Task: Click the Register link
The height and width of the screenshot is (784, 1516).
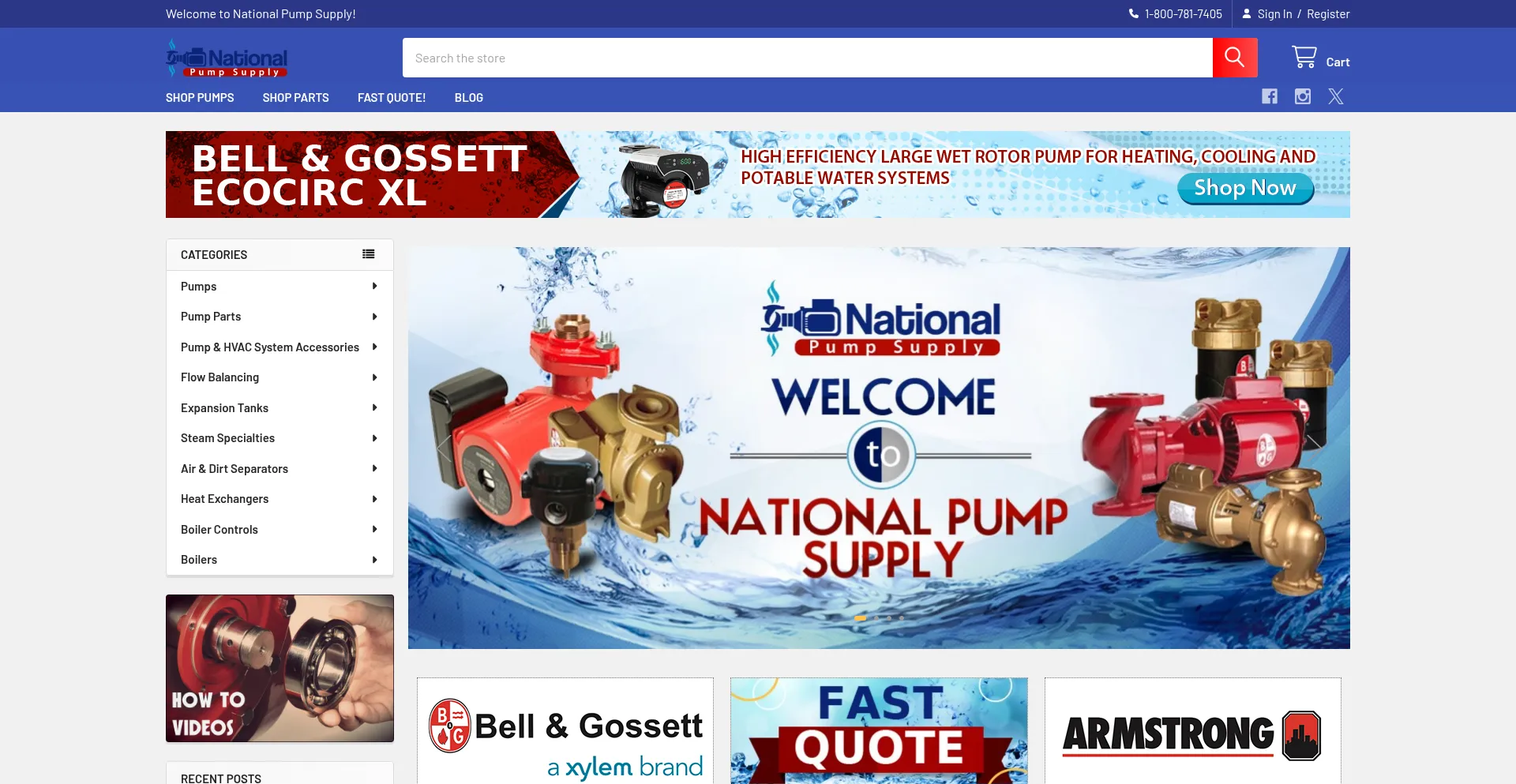Action: pyautogui.click(x=1327, y=13)
